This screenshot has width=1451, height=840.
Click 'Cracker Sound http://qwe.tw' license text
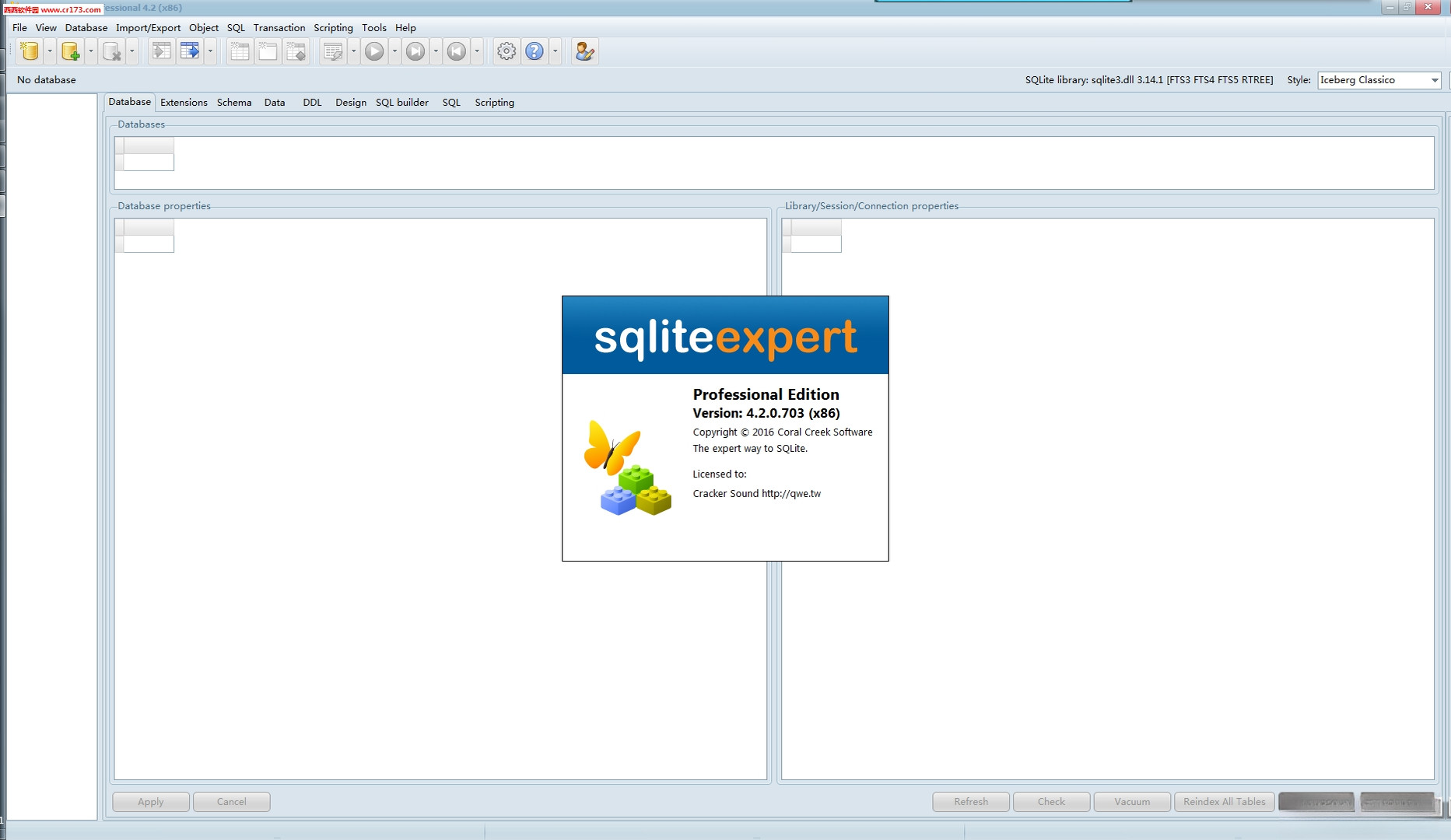click(x=757, y=494)
